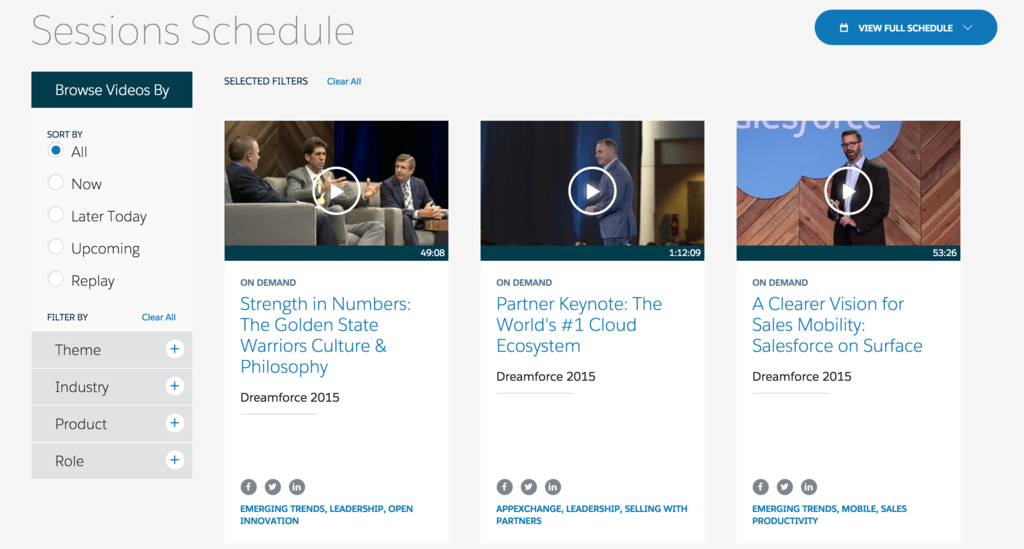Click On Demand label above A Clearer Vision
The height and width of the screenshot is (549, 1024).
780,283
